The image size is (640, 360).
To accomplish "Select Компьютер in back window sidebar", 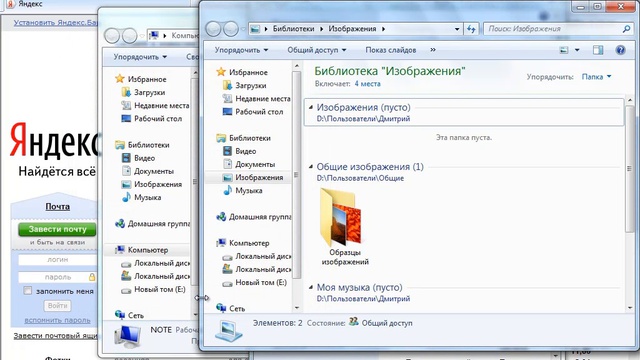I will [148, 250].
